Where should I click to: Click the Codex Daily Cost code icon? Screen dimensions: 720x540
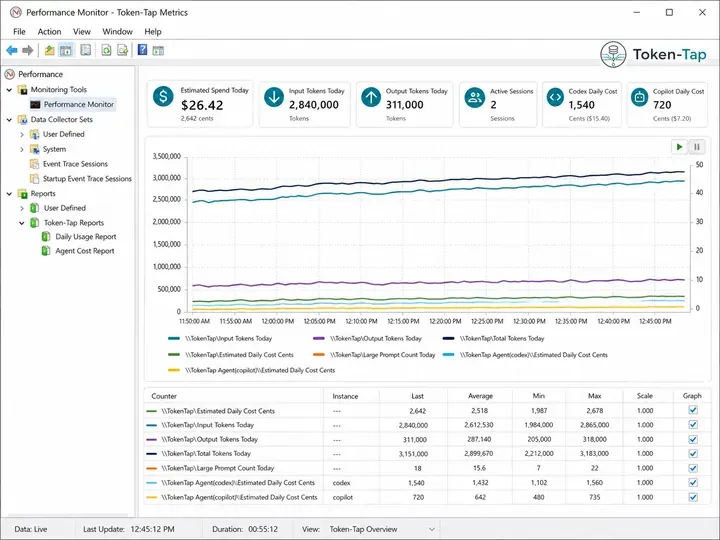pos(555,97)
